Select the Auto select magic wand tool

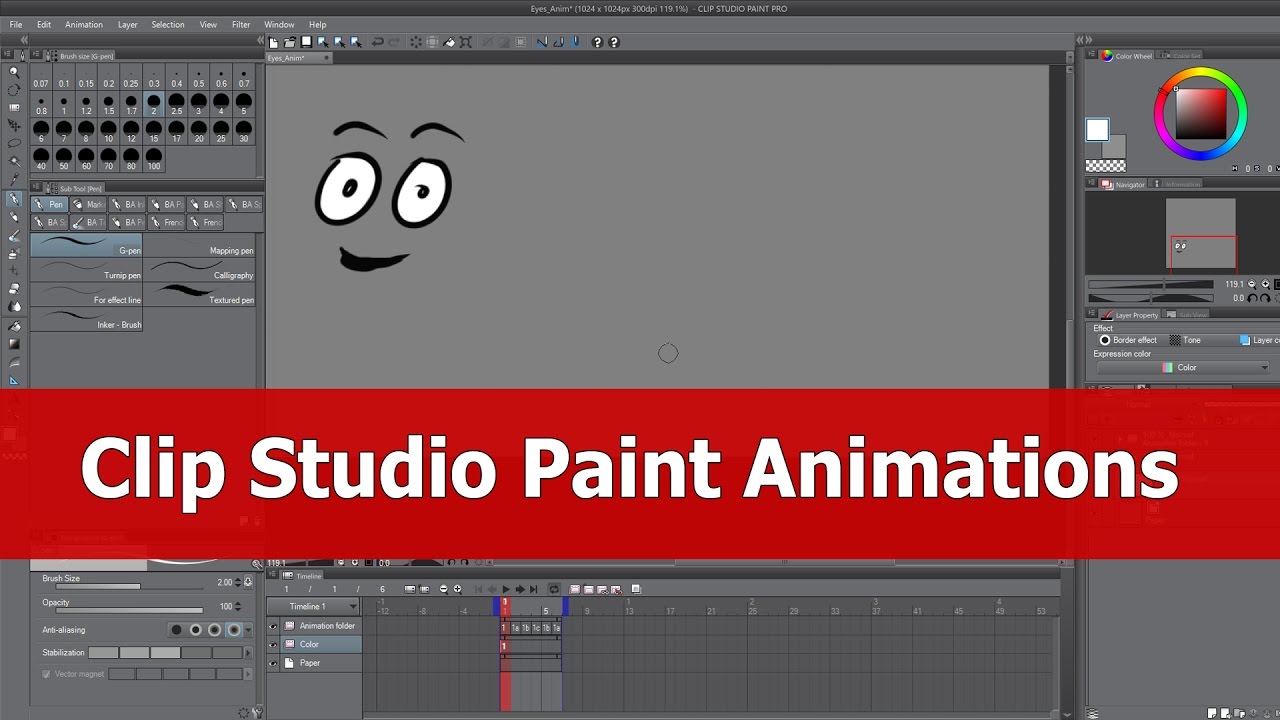pos(14,162)
